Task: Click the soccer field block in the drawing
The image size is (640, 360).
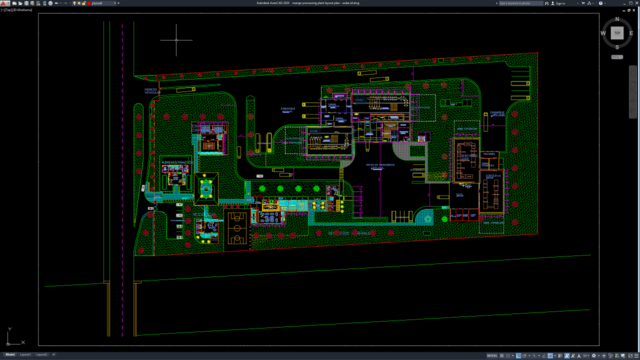Action: click(x=237, y=228)
